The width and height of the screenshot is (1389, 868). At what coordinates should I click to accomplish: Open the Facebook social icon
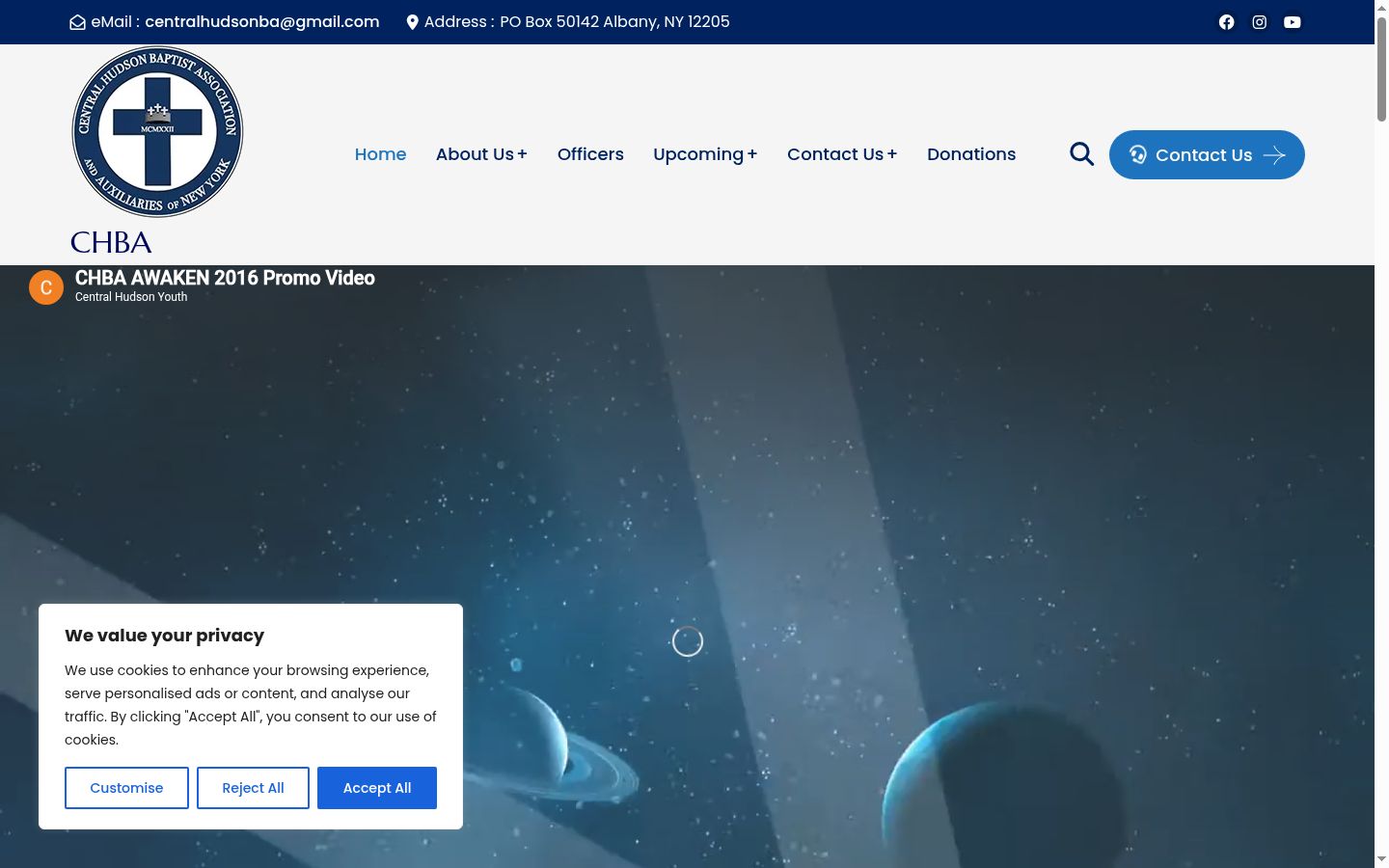coord(1226,22)
